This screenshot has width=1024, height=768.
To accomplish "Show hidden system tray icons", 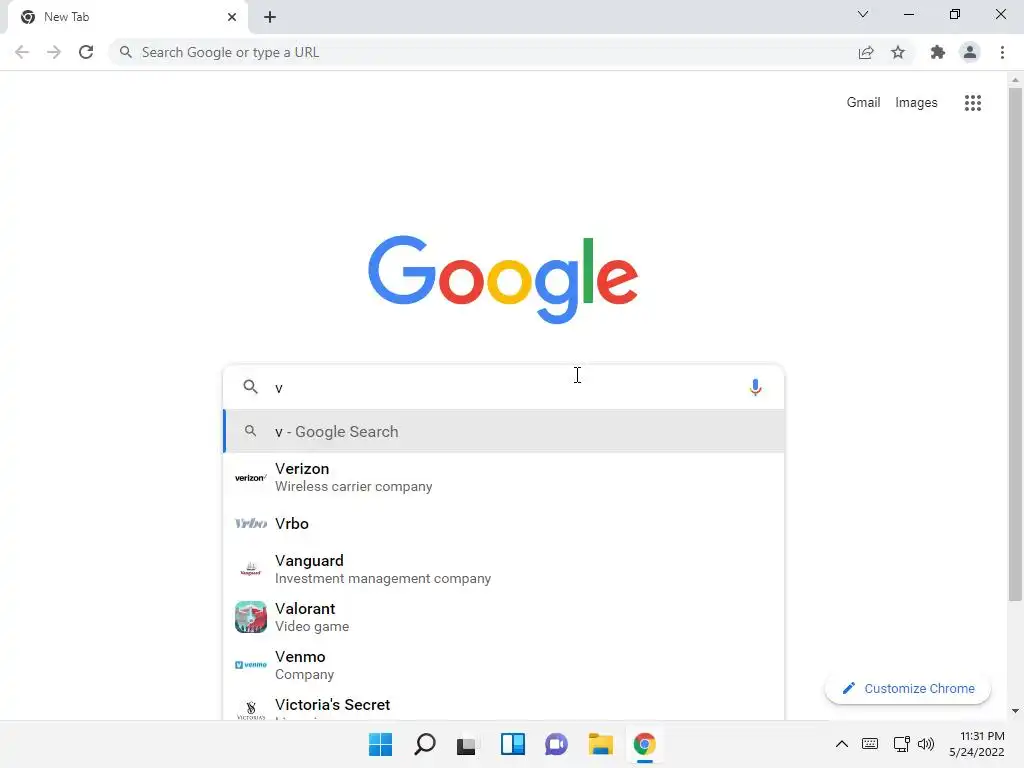I will coord(842,744).
